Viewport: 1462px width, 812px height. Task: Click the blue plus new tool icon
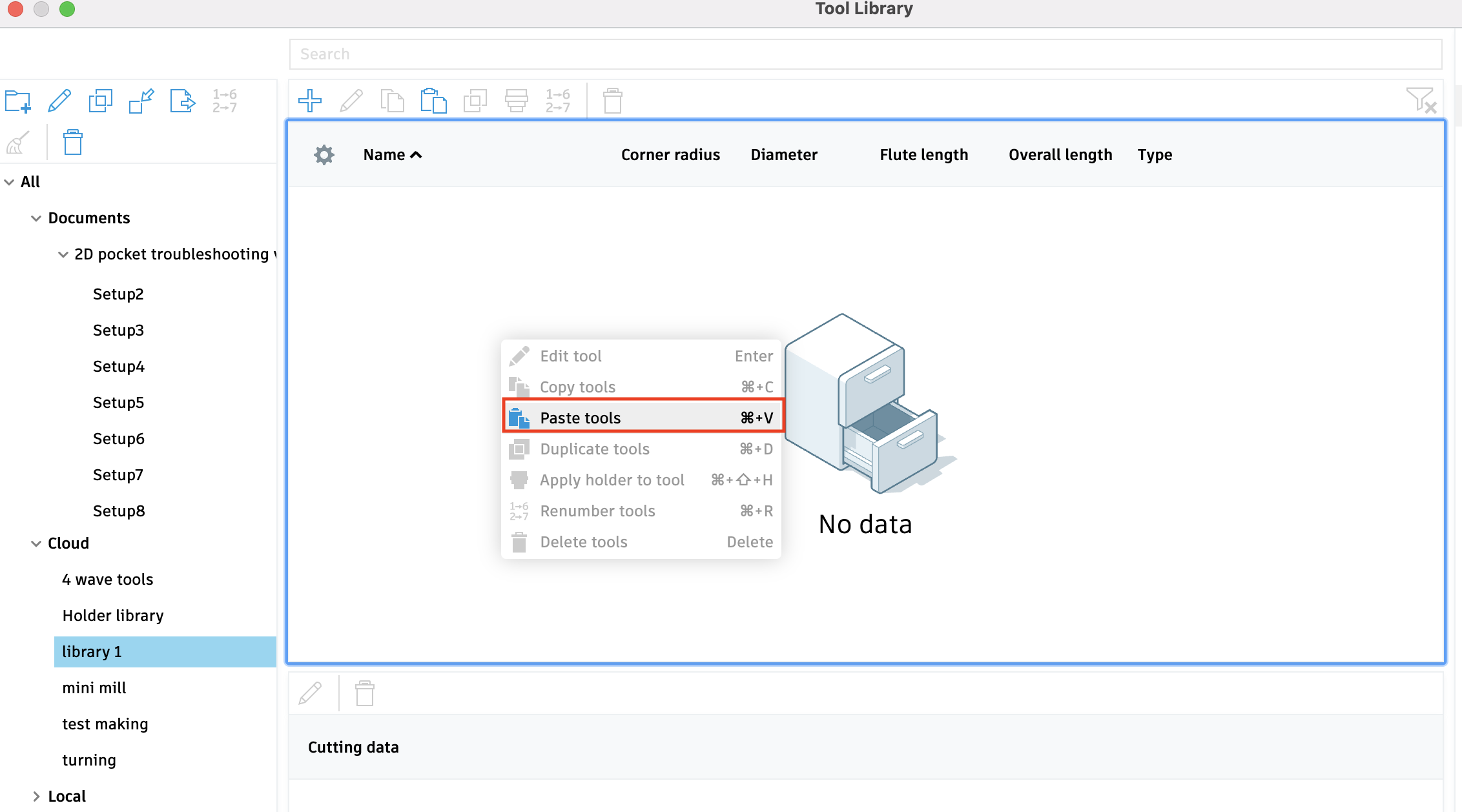(x=310, y=101)
